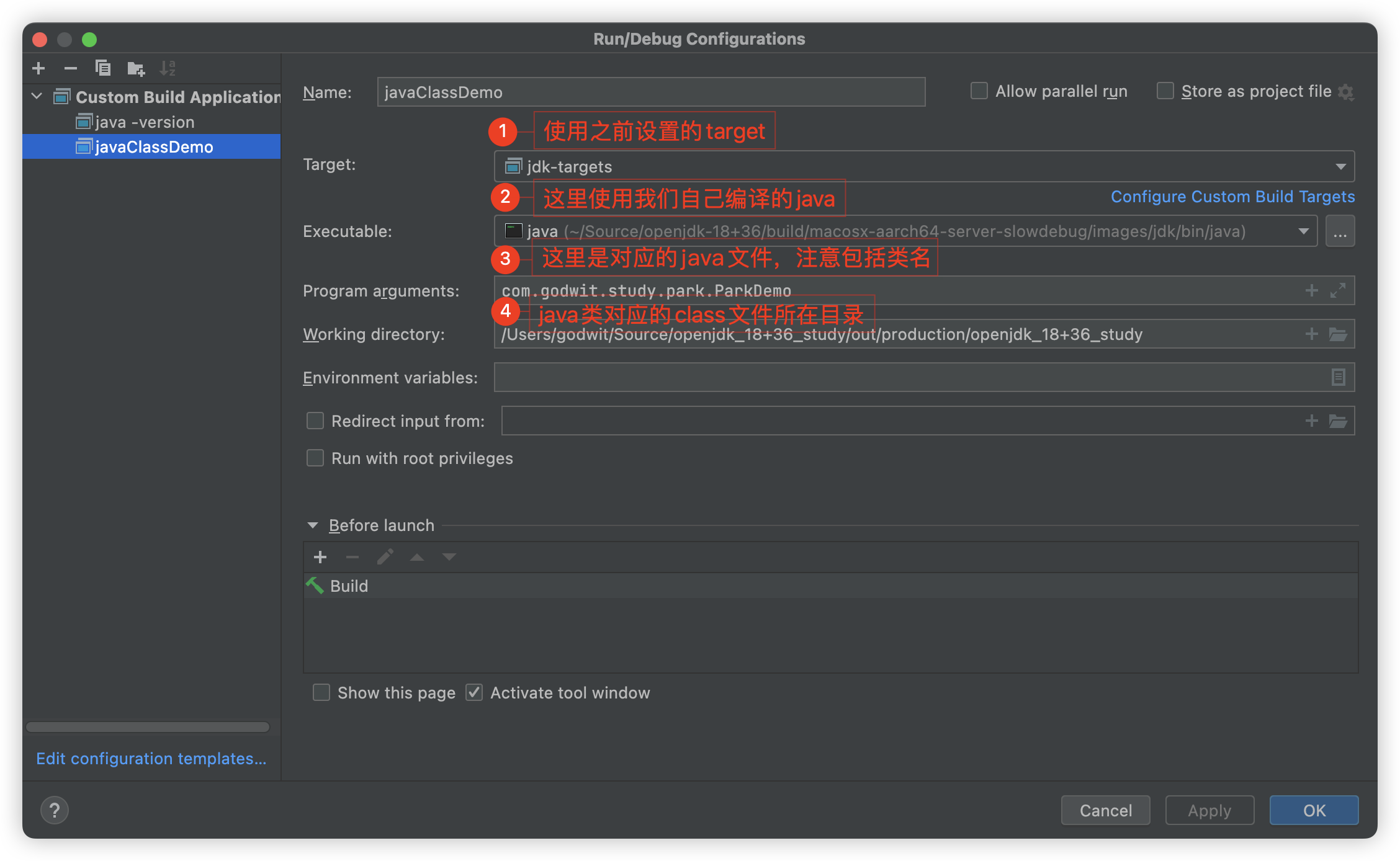Remove the selected configuration
1400x861 pixels.
click(x=71, y=68)
